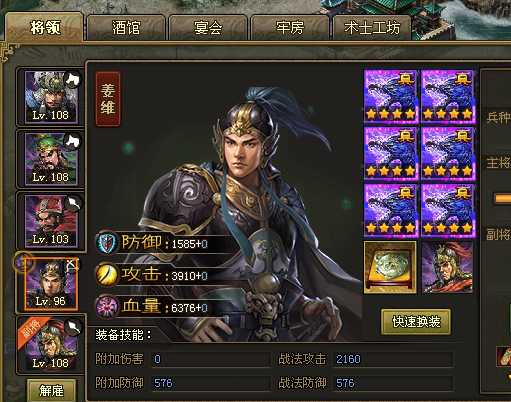This screenshot has width=511, height=402.
Task: Switch to the 术士工坊 tab
Action: [372, 28]
